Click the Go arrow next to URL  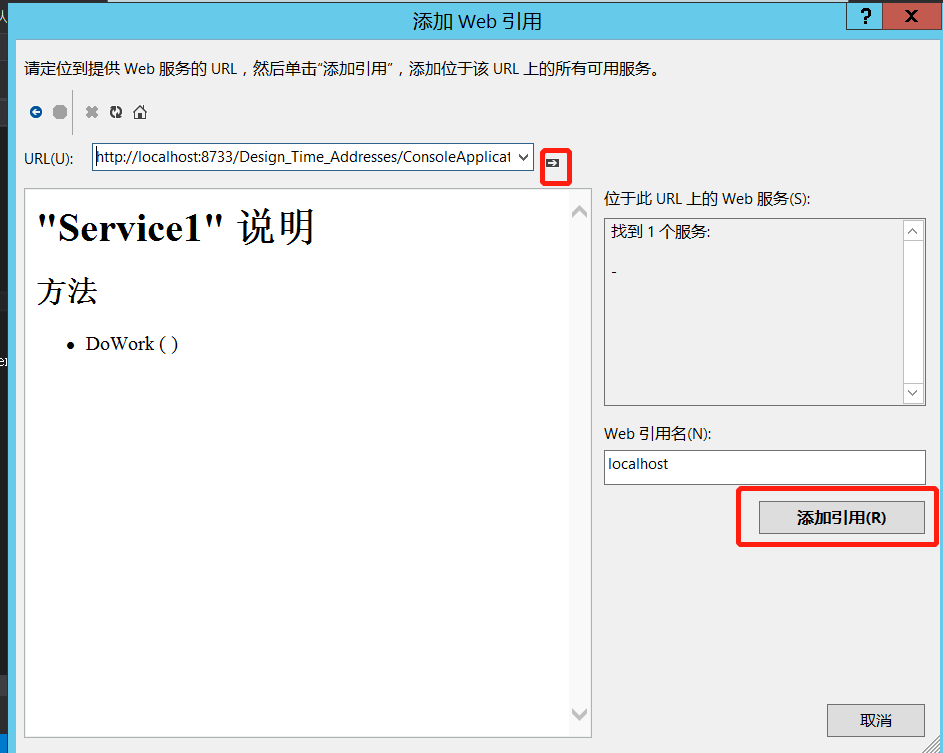[x=553, y=163]
